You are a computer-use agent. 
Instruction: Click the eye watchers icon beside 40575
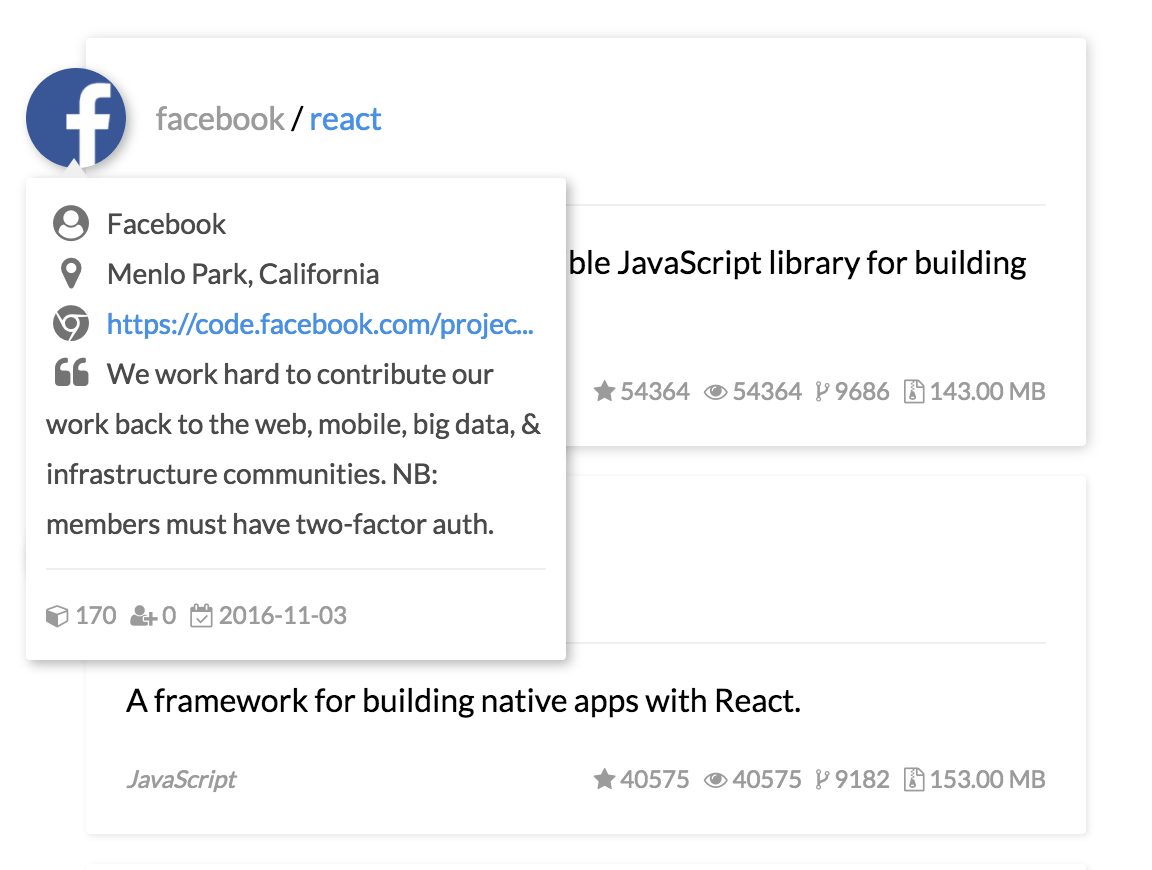point(716,780)
